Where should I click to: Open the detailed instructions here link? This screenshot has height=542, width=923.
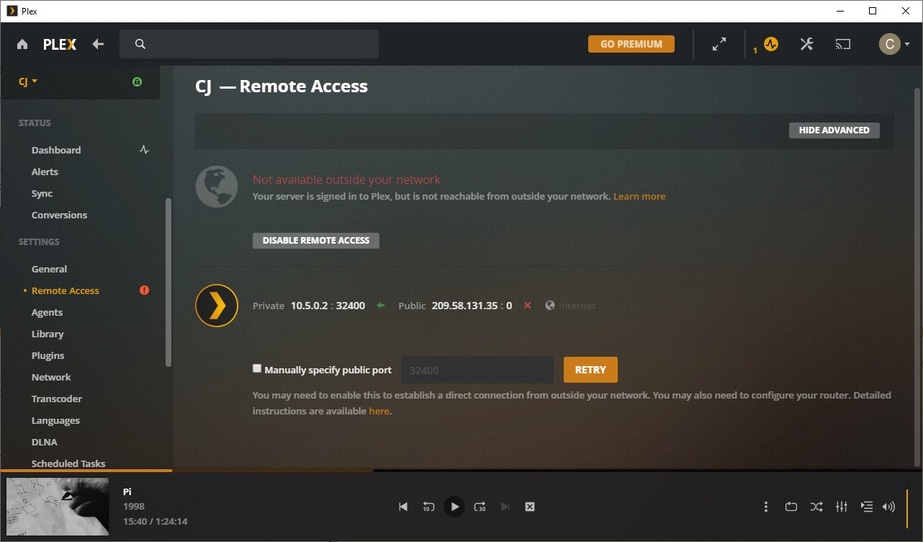pos(379,411)
